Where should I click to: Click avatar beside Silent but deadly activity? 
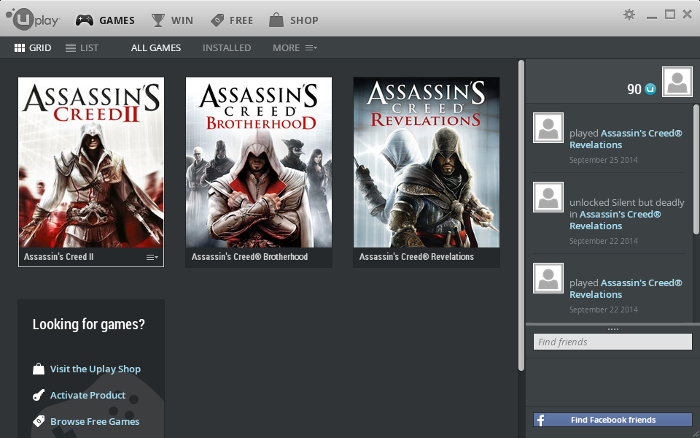[548, 197]
